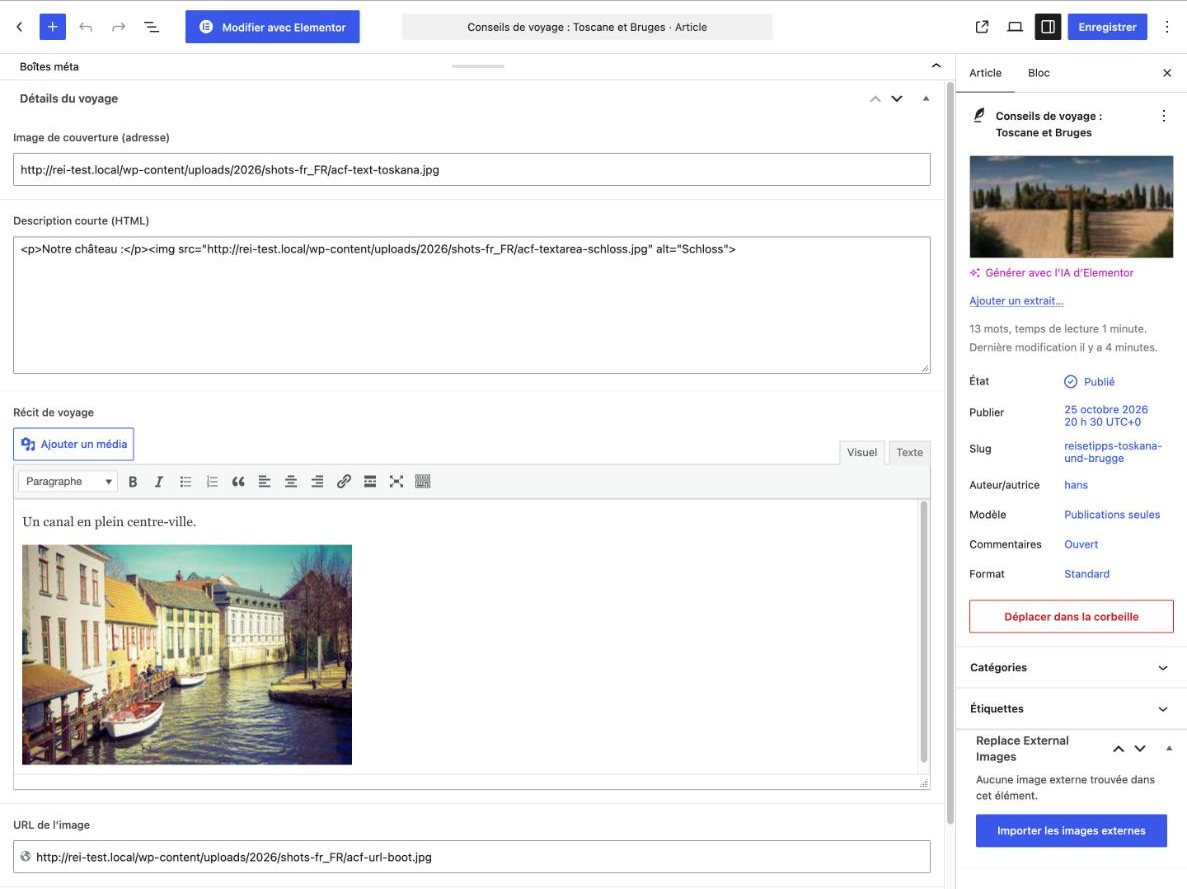Viewport: 1187px width, 889px height.
Task: Align text left
Action: 264,482
